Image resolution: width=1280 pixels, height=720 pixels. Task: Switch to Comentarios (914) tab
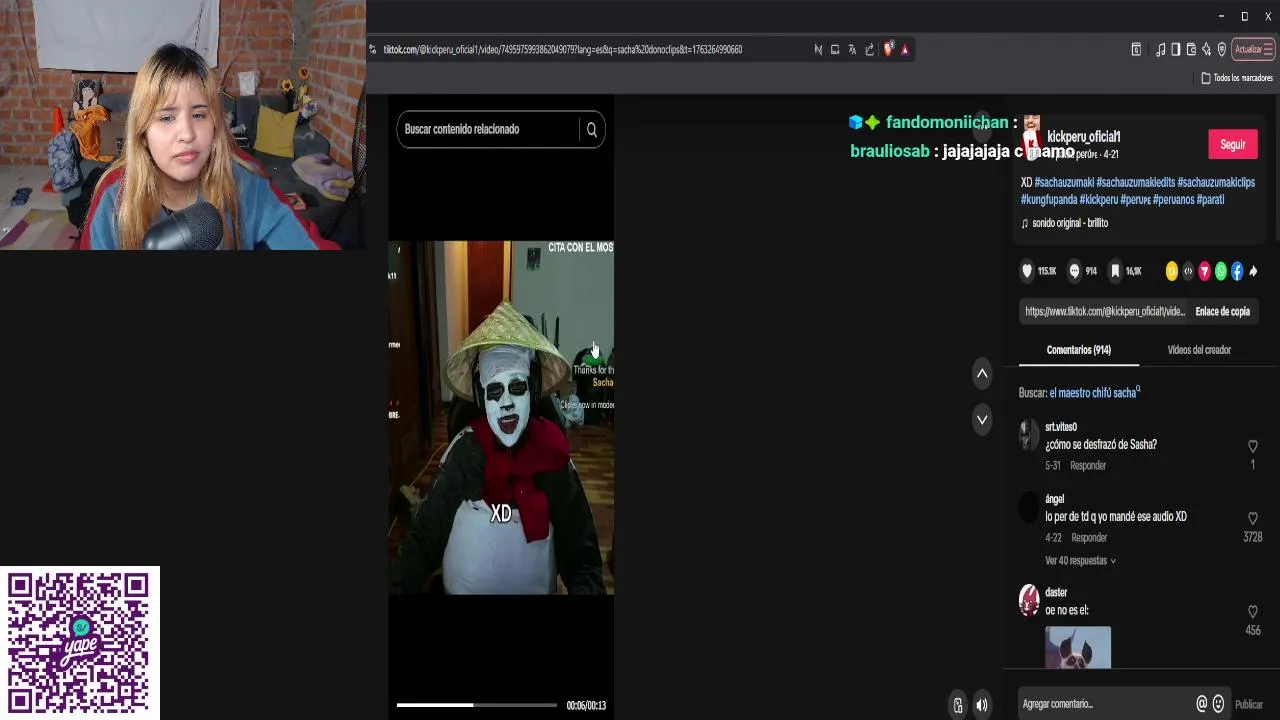pos(1078,350)
